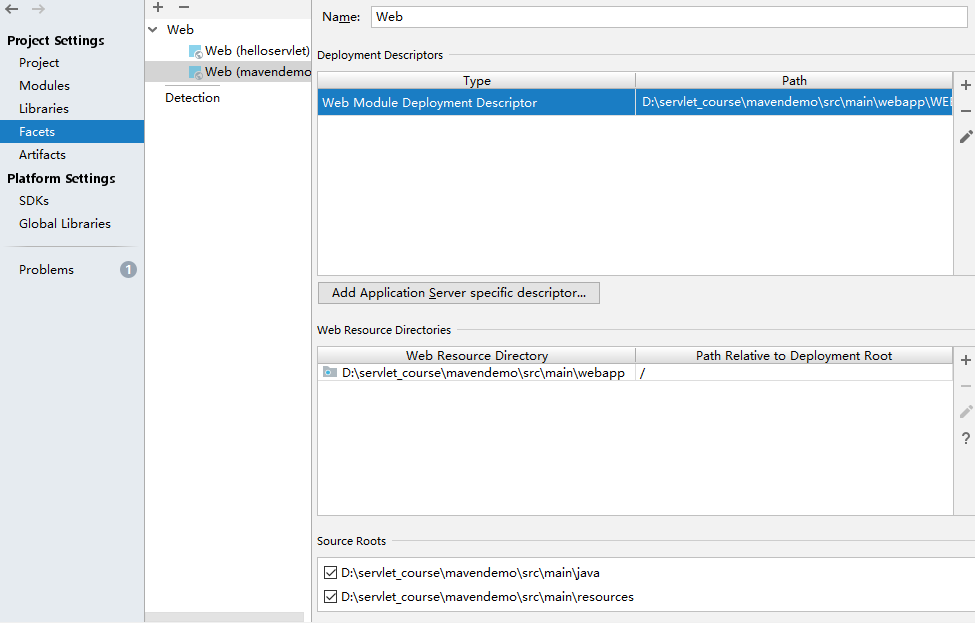
Task: Go to Global Libraries settings
Action: pos(64,224)
